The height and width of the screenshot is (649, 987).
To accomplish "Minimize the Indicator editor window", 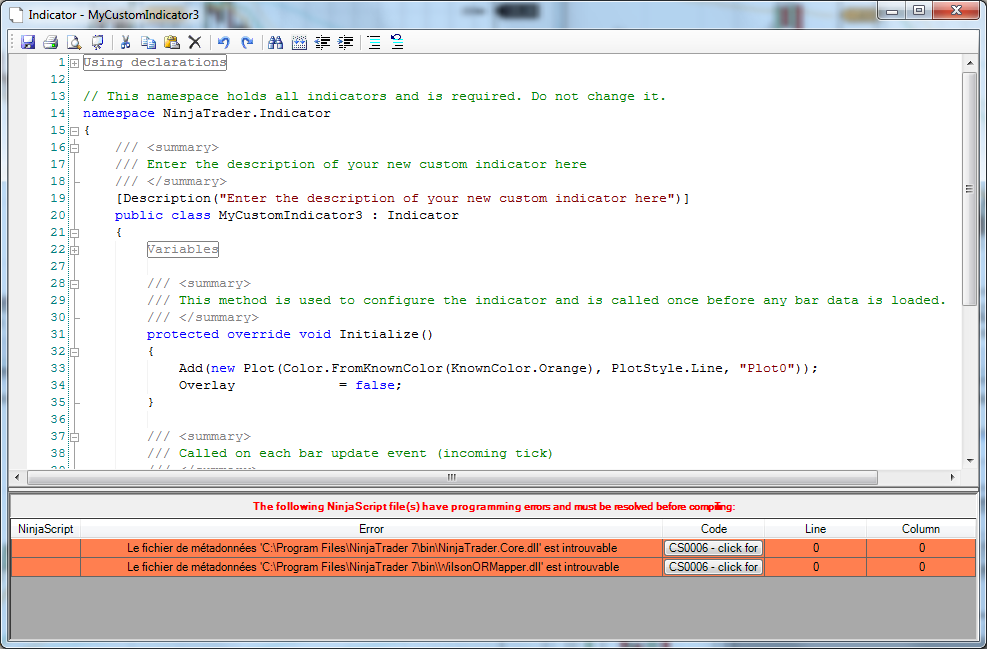I will click(892, 11).
